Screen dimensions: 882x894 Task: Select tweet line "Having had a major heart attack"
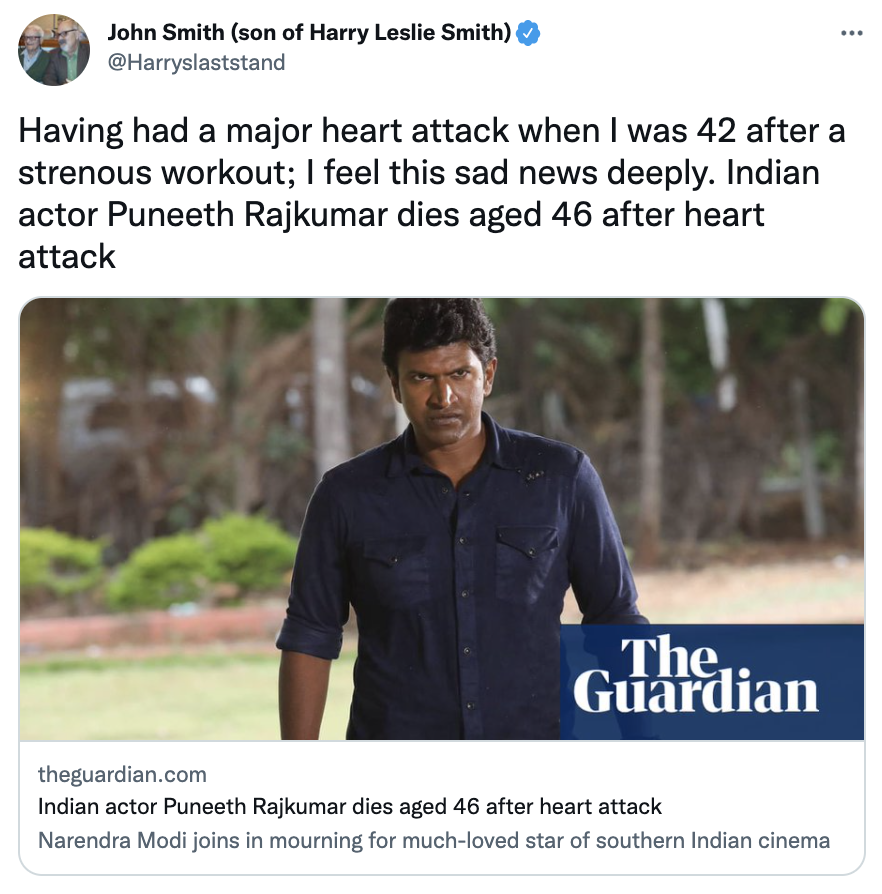coord(432,131)
